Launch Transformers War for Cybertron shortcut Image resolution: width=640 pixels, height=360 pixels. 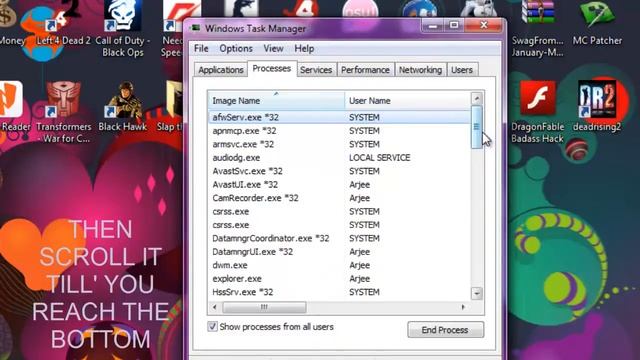tap(63, 112)
